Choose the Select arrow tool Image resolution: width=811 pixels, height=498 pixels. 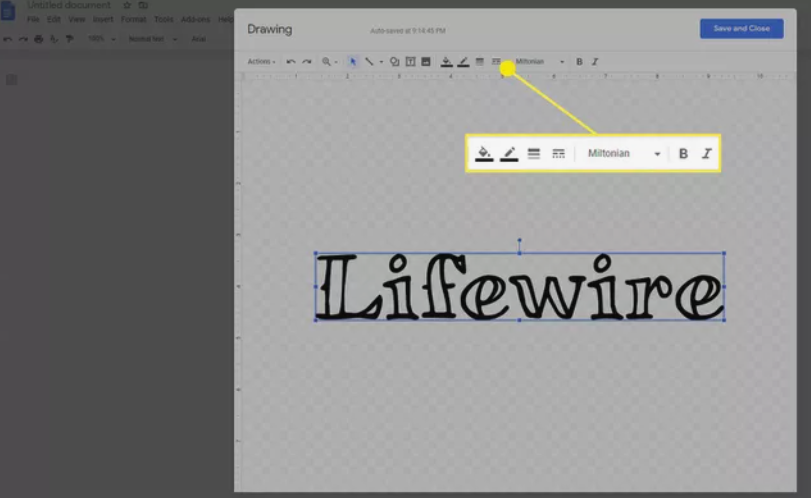[x=353, y=62]
